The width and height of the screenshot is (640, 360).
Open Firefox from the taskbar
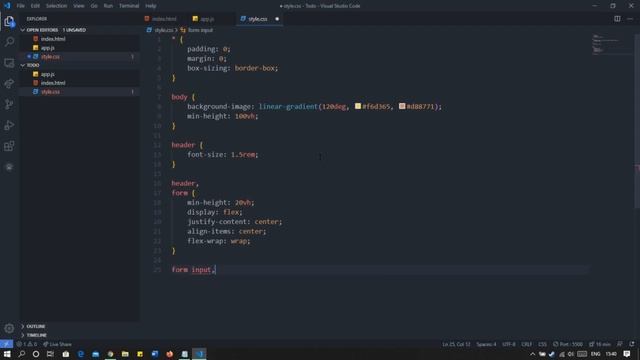(x=169, y=354)
